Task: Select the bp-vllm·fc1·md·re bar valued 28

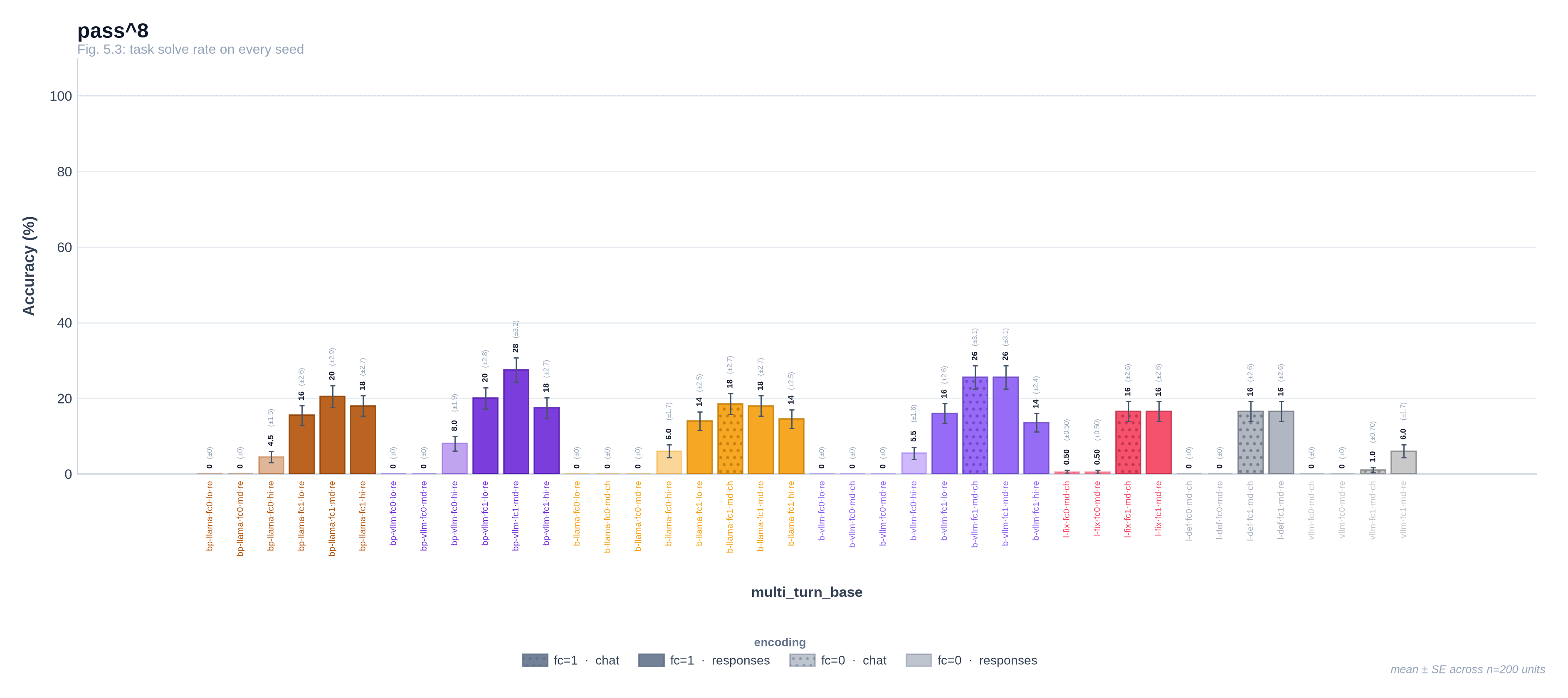Action: (516, 421)
